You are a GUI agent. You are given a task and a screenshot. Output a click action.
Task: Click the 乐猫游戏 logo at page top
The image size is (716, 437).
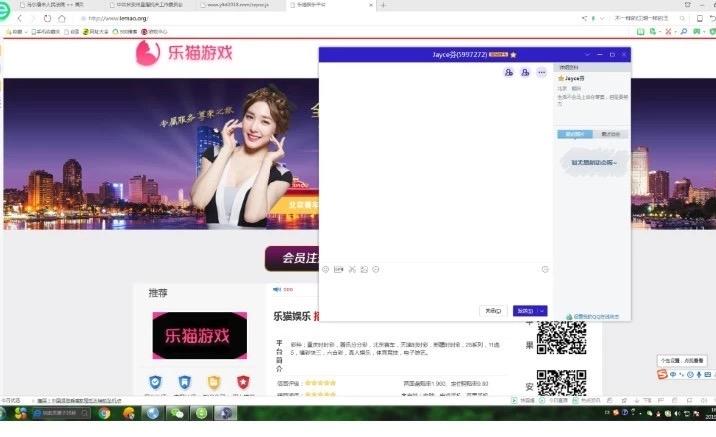[184, 53]
